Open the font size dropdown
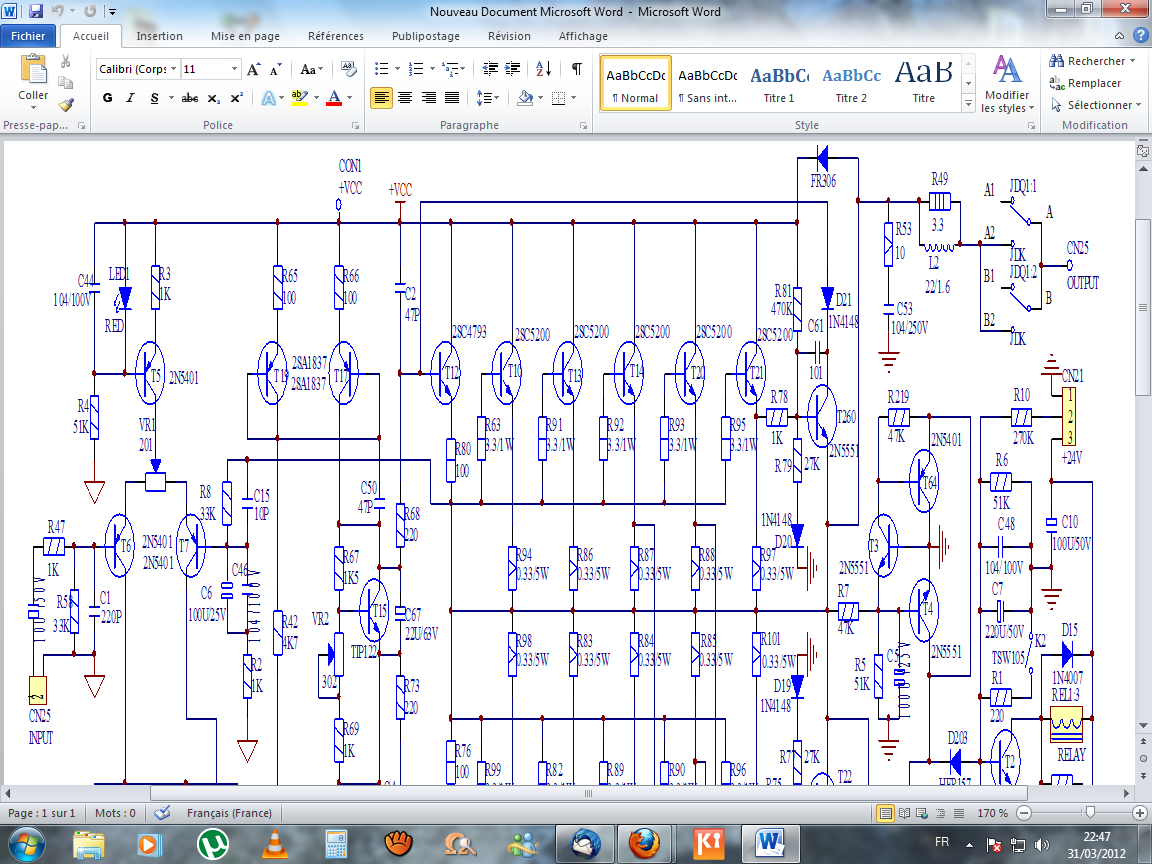Image resolution: width=1152 pixels, height=864 pixels. (235, 69)
